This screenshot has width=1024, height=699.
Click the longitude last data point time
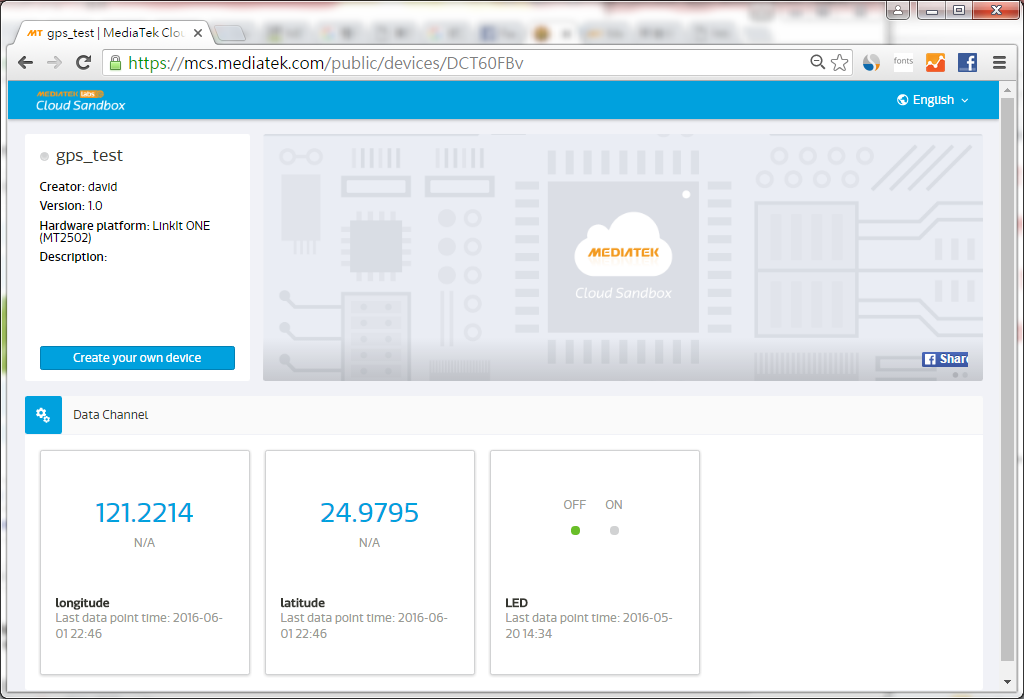(x=139, y=626)
